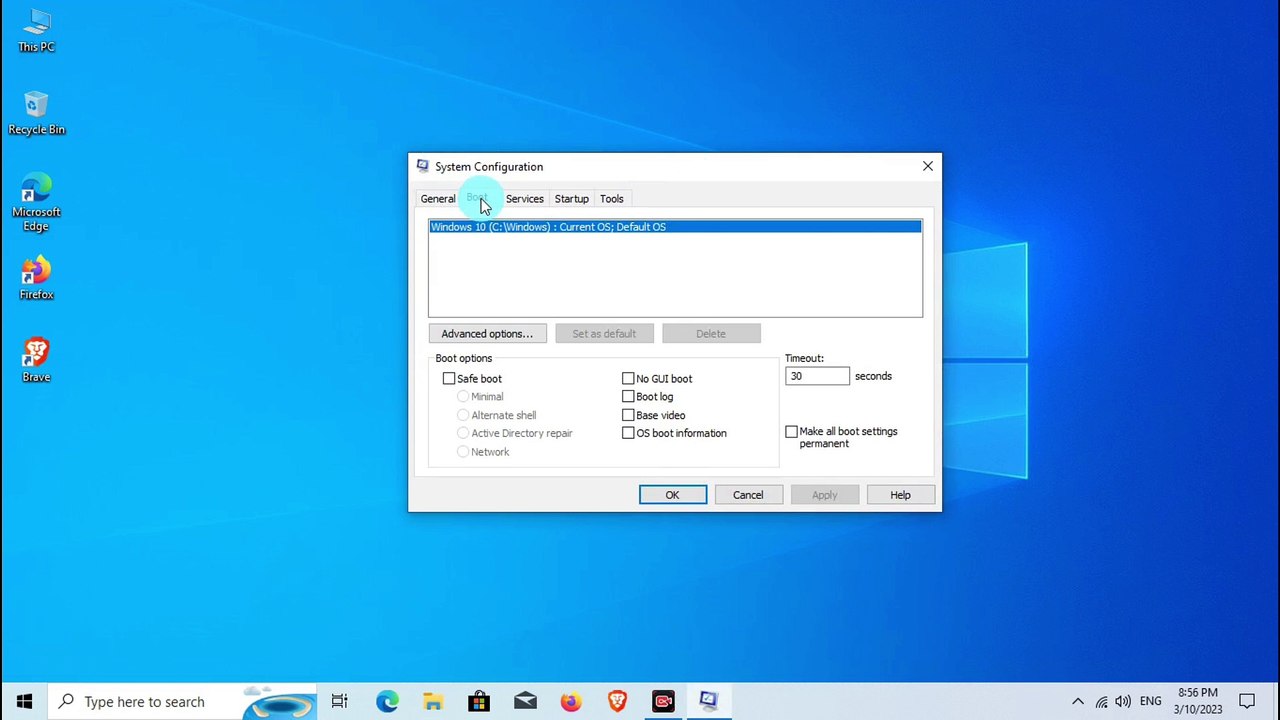The width and height of the screenshot is (1280, 720).
Task: Click the Apply button
Action: (824, 495)
